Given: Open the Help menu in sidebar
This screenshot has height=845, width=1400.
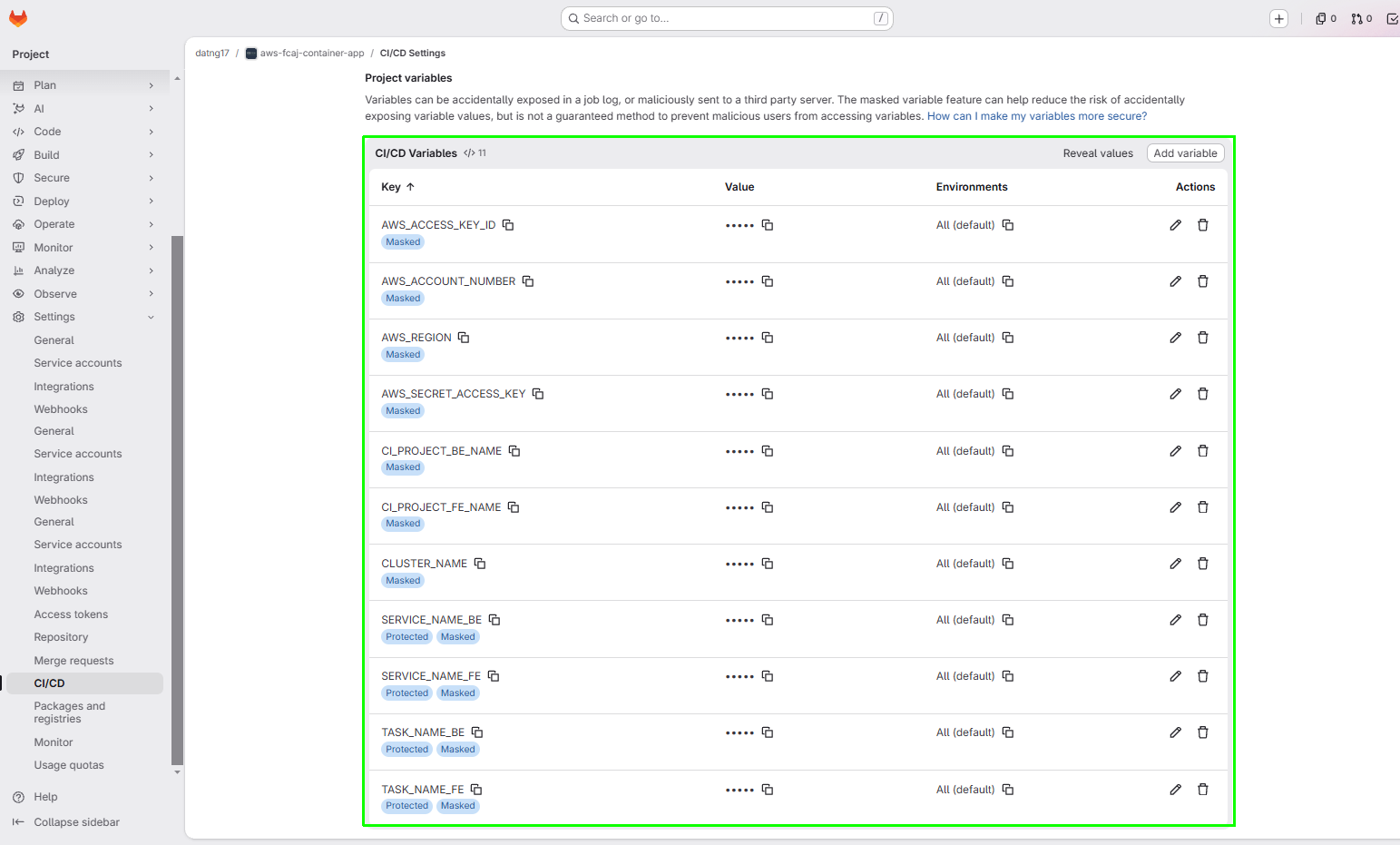Looking at the screenshot, I should [36, 797].
